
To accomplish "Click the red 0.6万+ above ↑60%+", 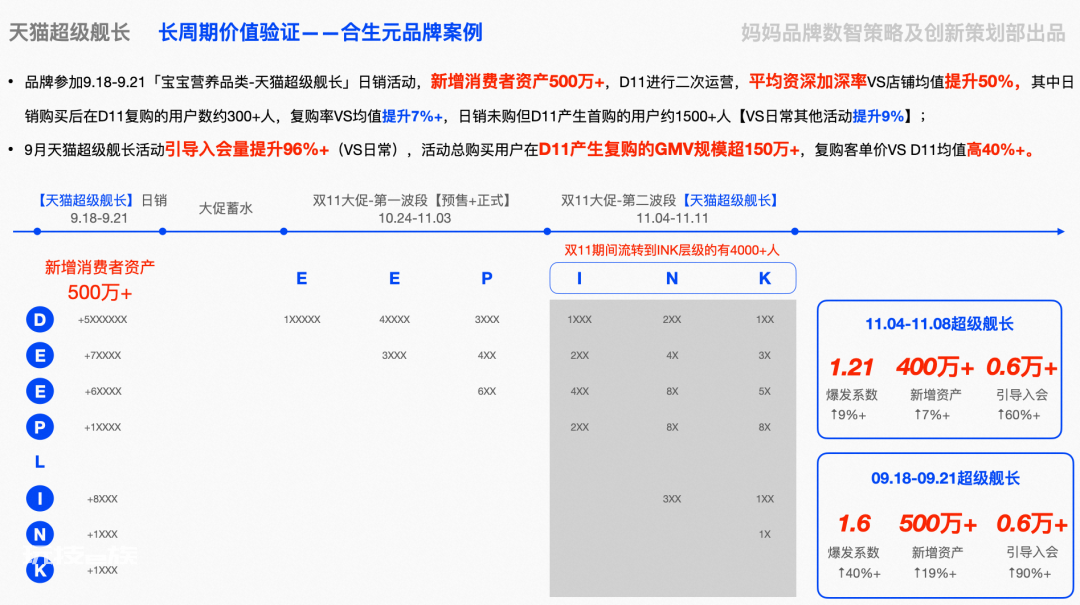I will [1021, 367].
